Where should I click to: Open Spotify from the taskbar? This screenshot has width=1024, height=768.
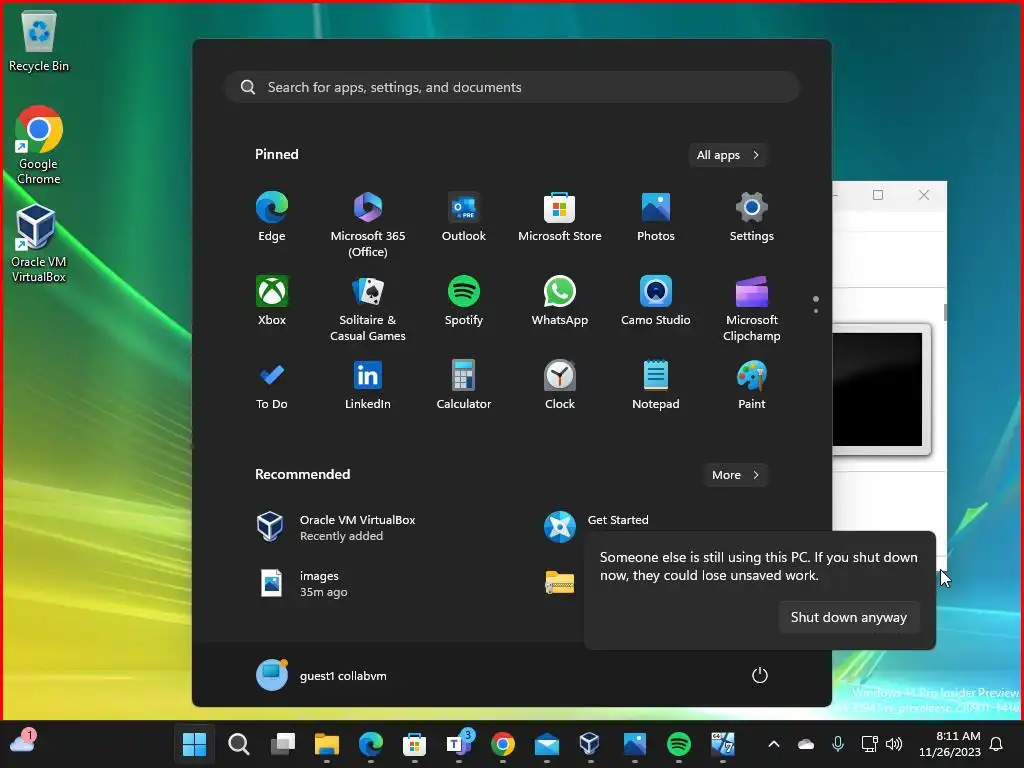(679, 744)
